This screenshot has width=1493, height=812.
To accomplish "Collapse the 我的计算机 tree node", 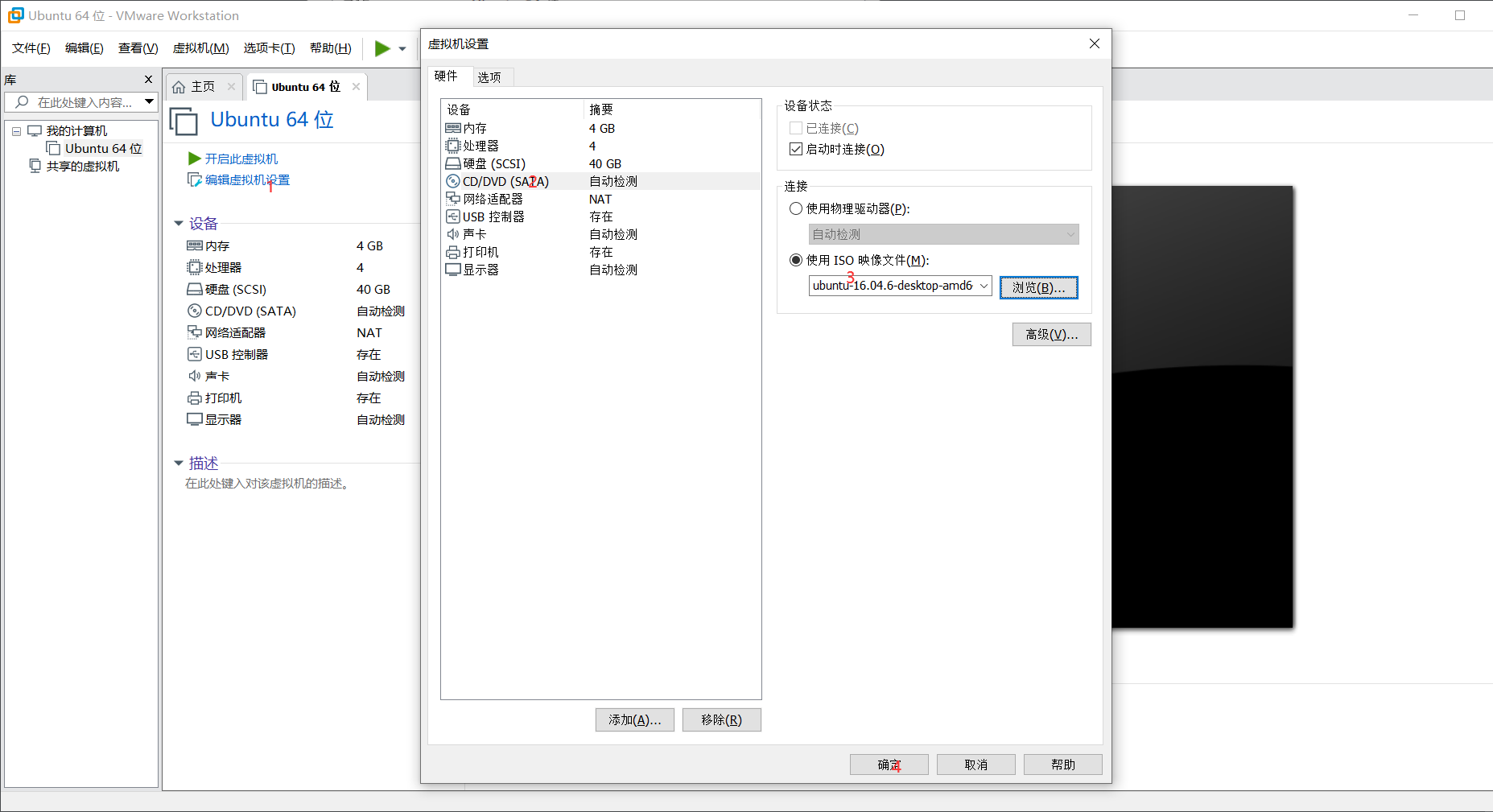I will pos(16,131).
